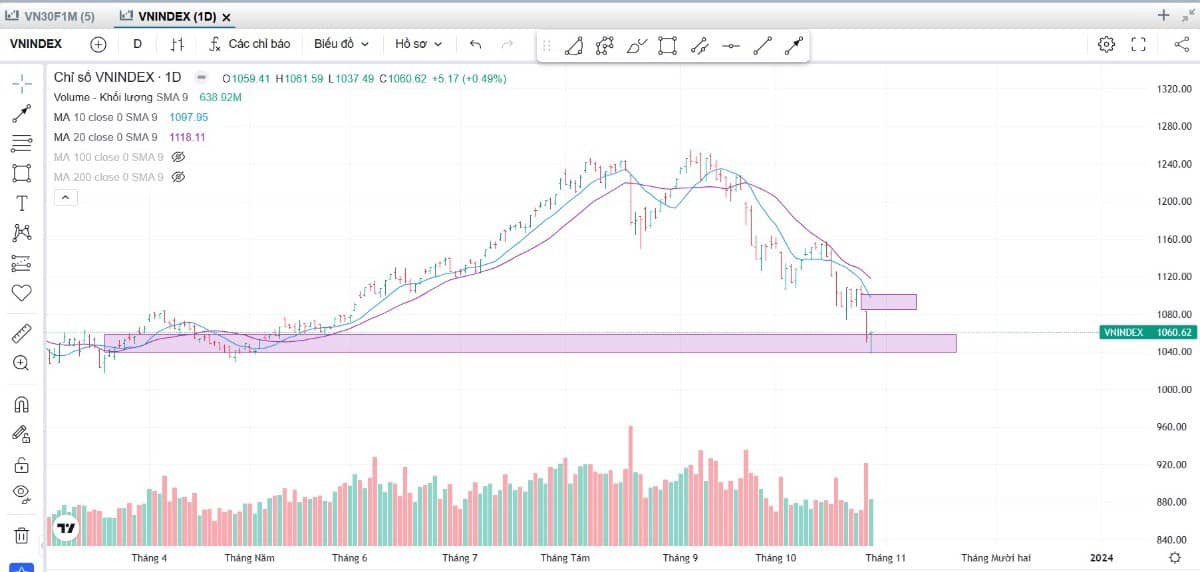Select the trend line tool in left sidebar
Viewport: 1200px width, 572px height.
point(21,113)
